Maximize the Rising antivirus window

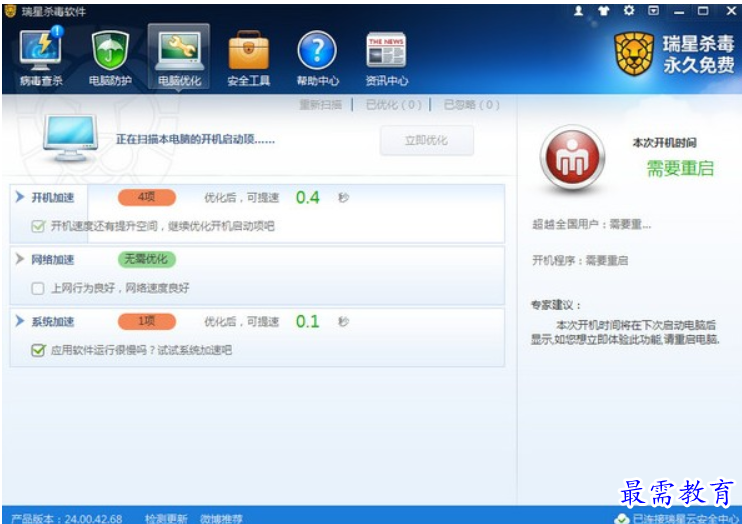click(703, 11)
